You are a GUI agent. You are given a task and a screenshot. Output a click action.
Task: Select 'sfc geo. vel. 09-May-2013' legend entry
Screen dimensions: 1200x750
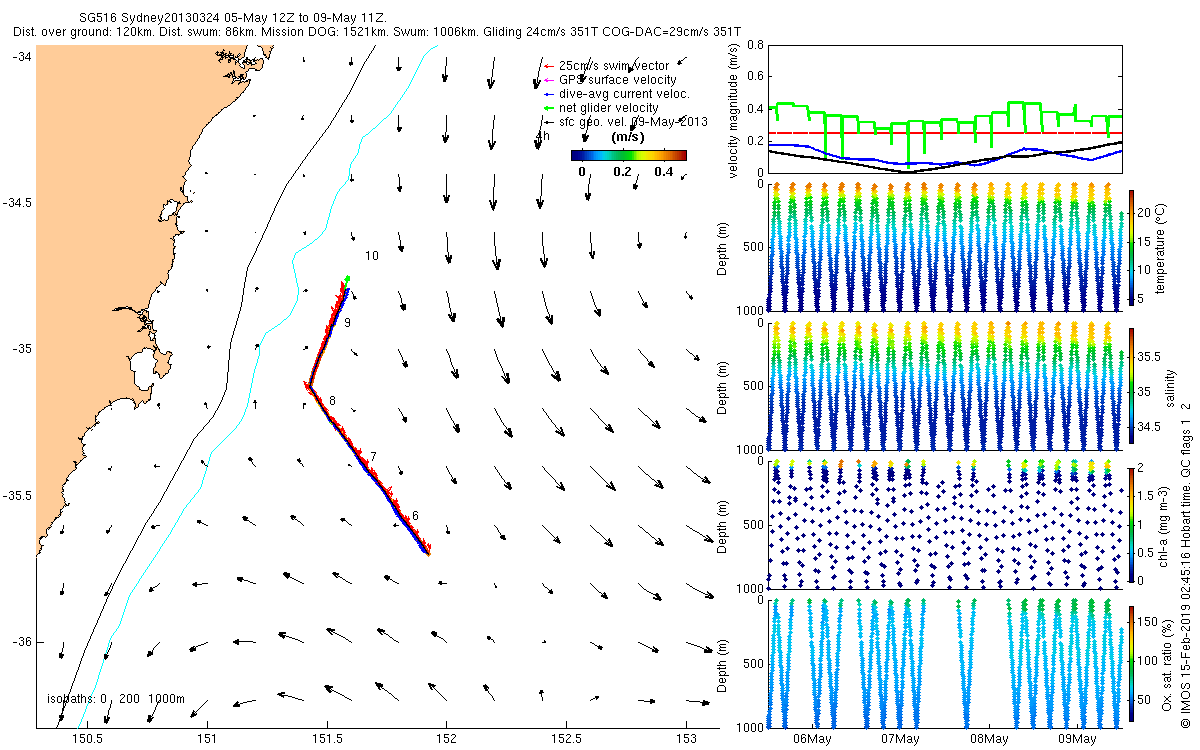(x=633, y=122)
